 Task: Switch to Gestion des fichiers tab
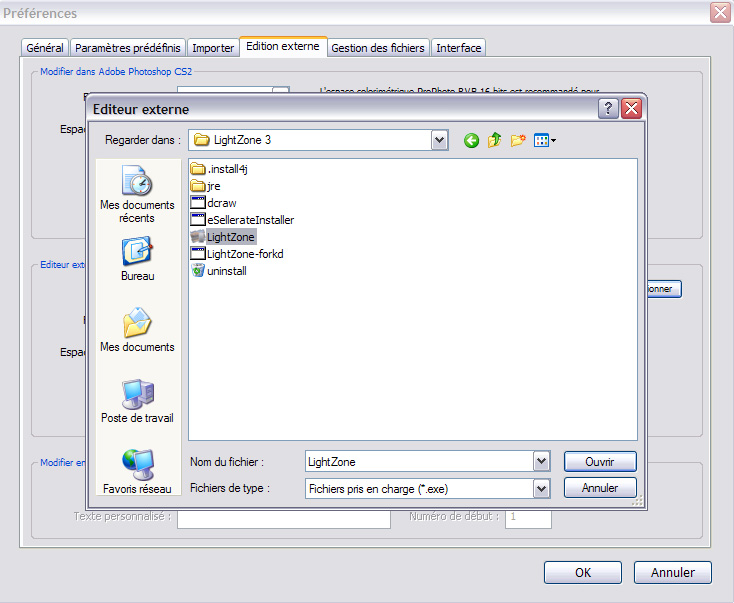pyautogui.click(x=378, y=48)
